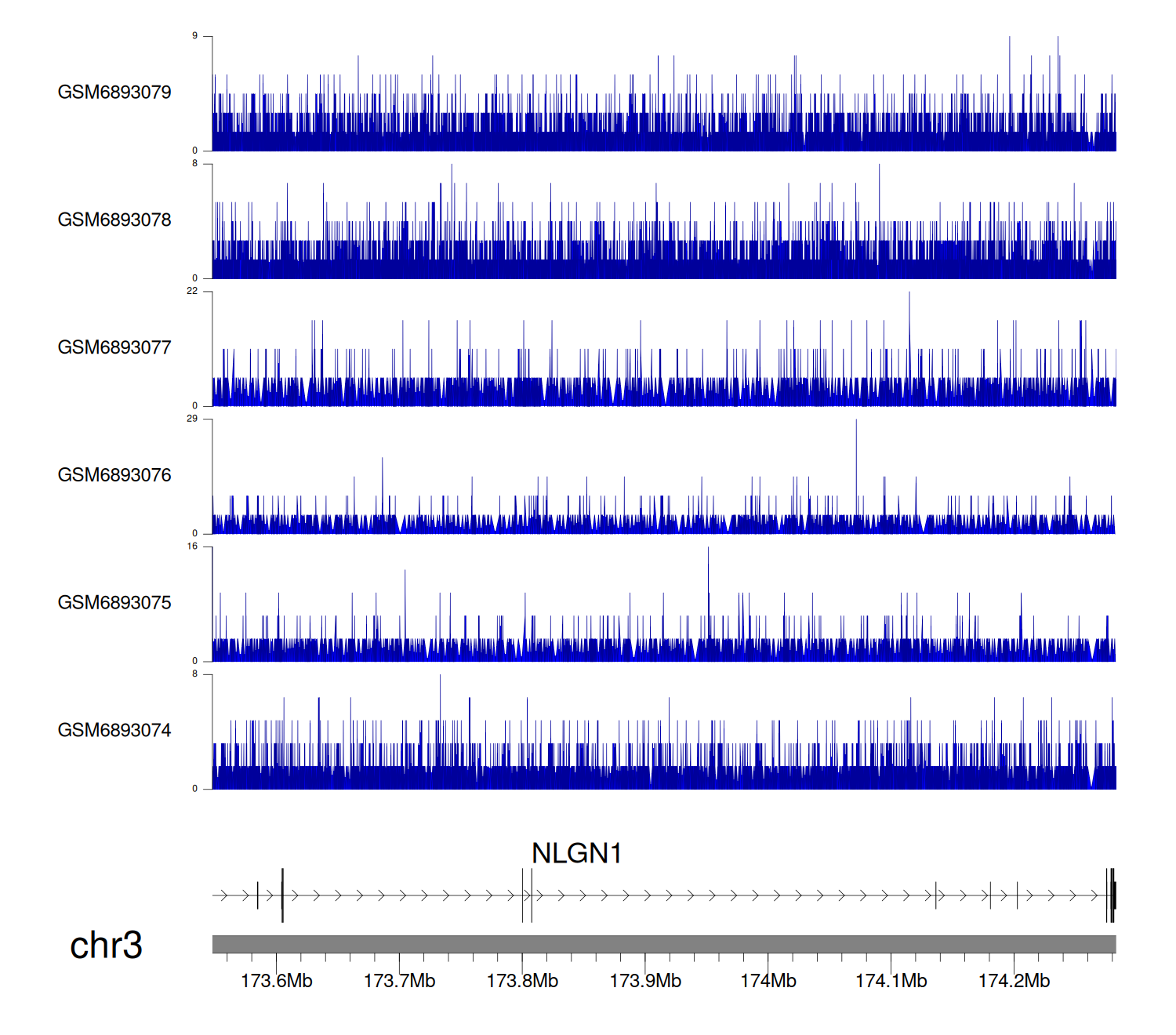Select the 174Mb axis label
This screenshot has width=1176, height=1035.
(x=768, y=981)
